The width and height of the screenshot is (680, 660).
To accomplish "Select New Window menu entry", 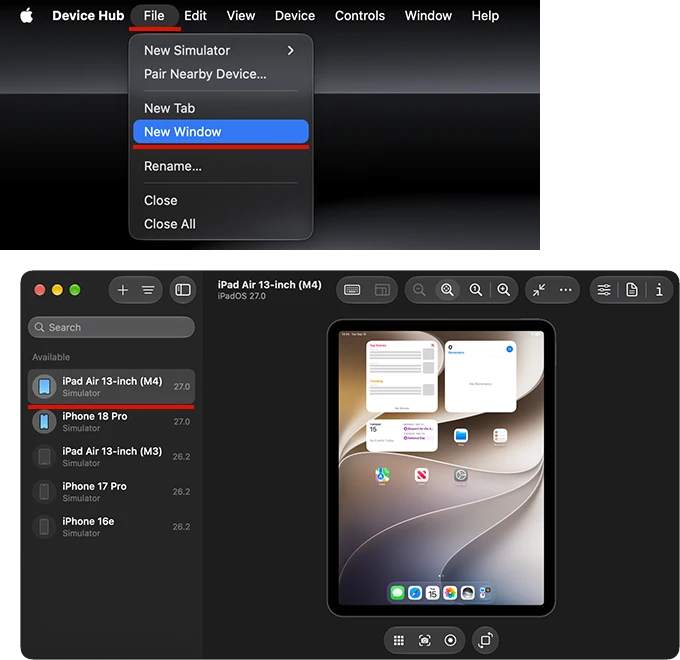I will click(221, 131).
